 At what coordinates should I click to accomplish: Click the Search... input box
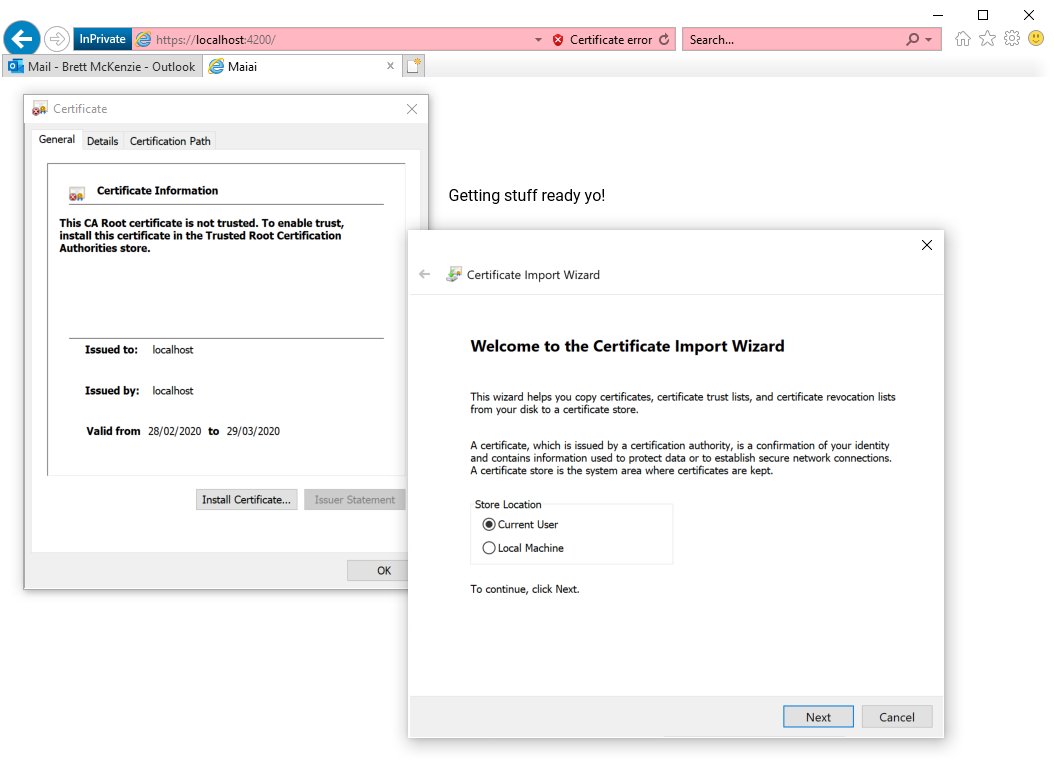point(793,40)
